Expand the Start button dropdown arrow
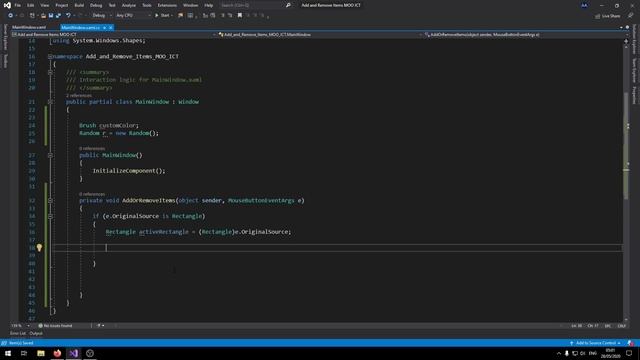 coord(172,16)
